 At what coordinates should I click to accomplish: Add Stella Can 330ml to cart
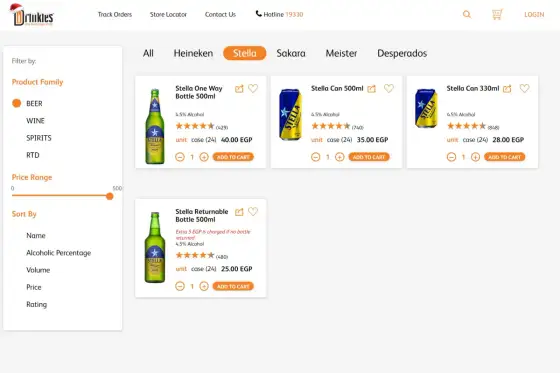[x=505, y=157]
